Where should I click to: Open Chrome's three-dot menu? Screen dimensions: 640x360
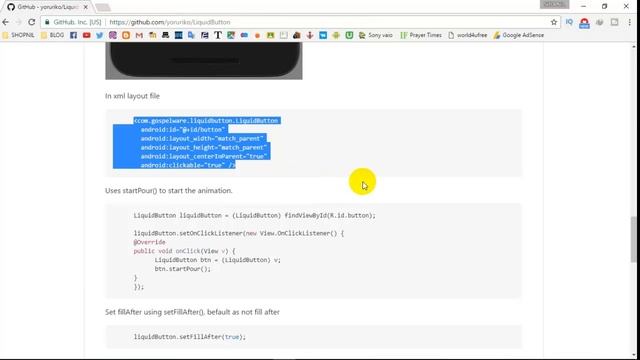point(630,22)
